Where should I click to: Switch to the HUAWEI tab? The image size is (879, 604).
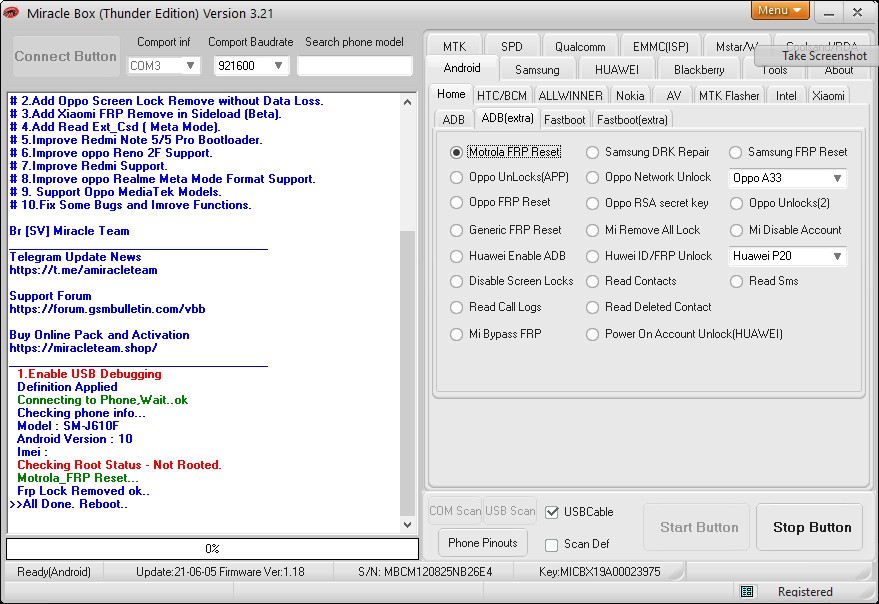pos(617,70)
